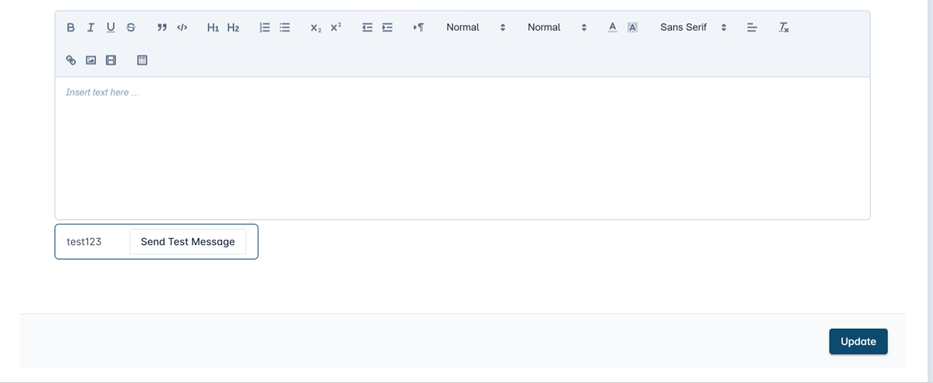The height and width of the screenshot is (383, 933).
Task: Insert an image
Action: click(90, 60)
